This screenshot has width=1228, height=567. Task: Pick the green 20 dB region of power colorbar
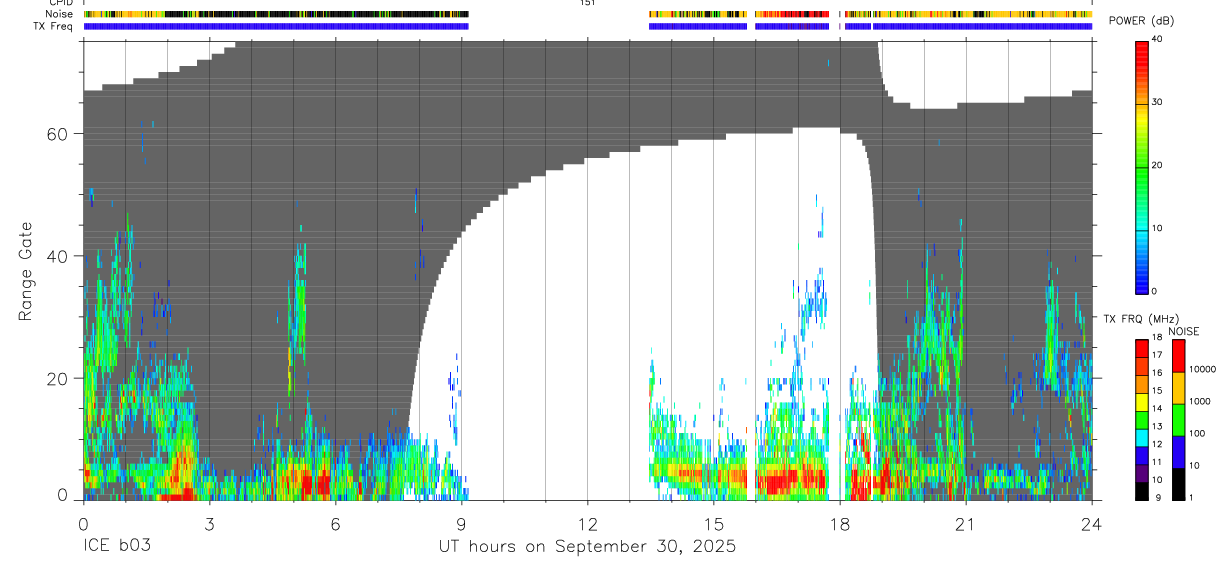tap(1142, 166)
